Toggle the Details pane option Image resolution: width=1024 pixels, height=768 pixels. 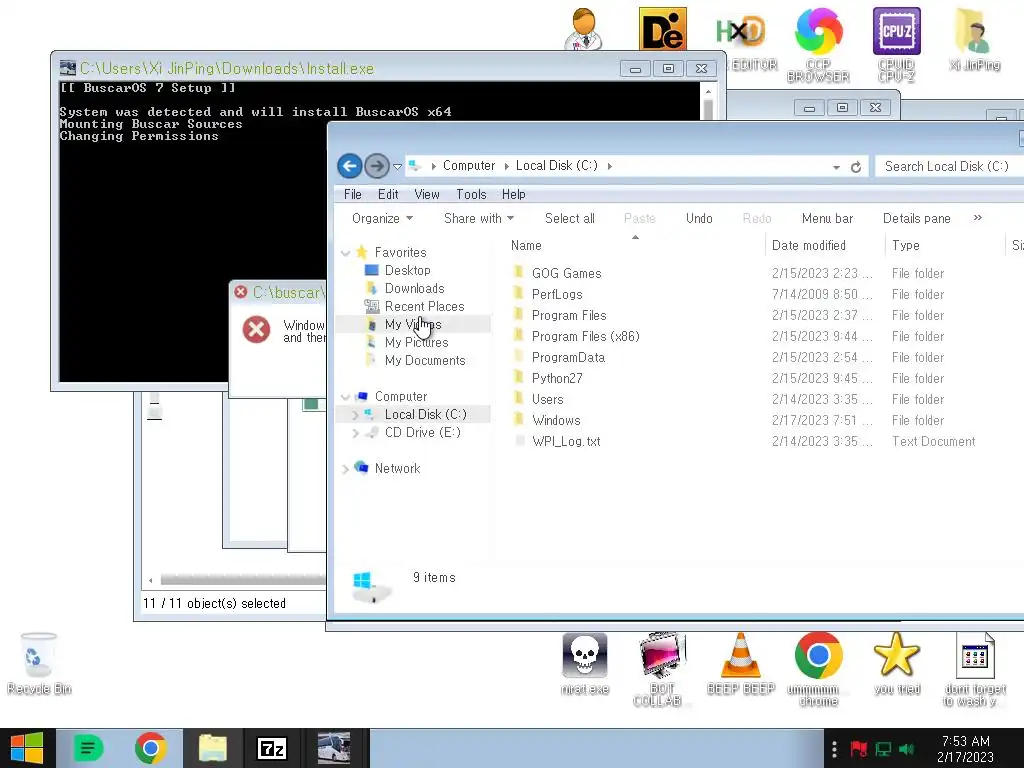[x=917, y=219]
